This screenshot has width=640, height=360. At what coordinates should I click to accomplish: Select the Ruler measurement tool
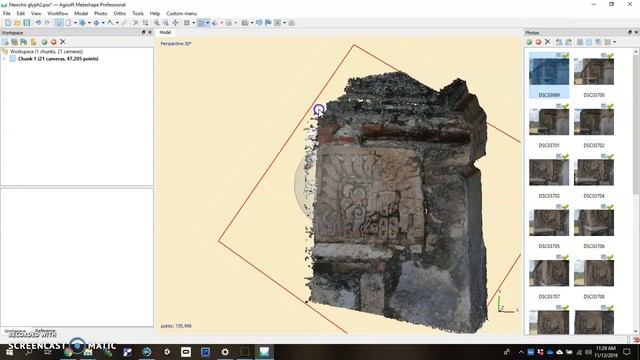(x=110, y=23)
